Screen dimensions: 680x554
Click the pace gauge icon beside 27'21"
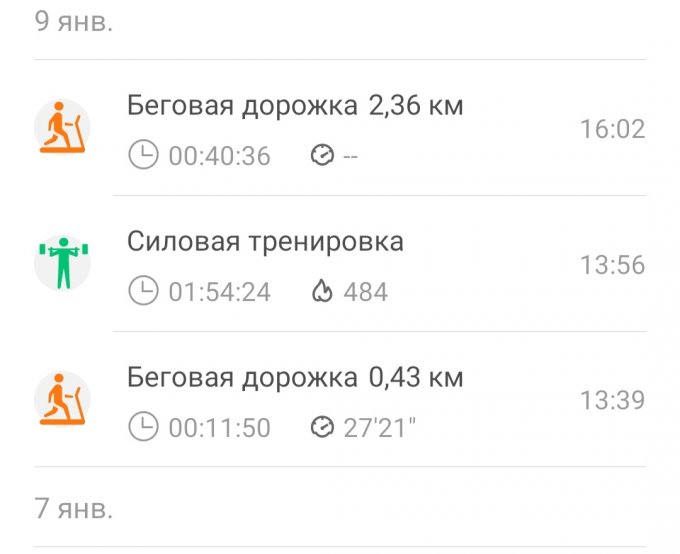[322, 427]
